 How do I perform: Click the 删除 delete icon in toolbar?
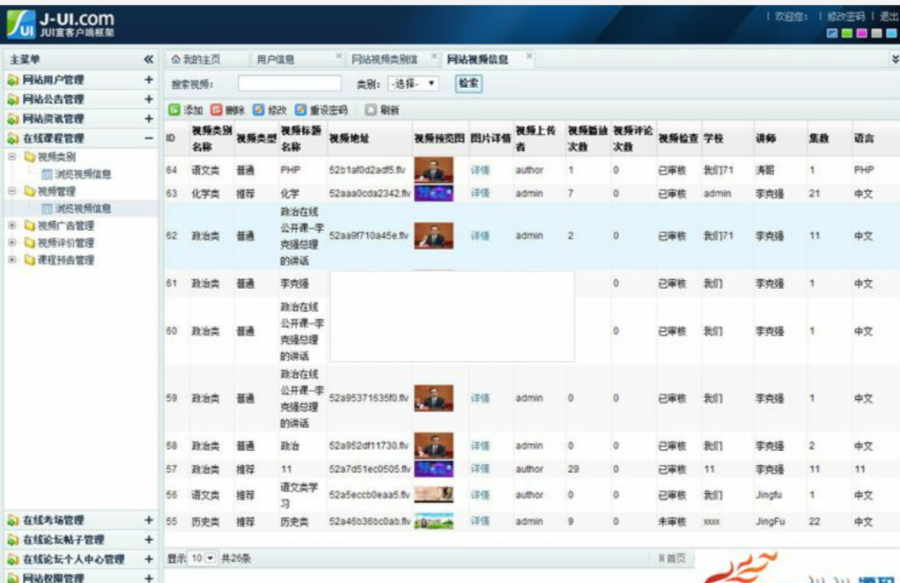[216, 110]
